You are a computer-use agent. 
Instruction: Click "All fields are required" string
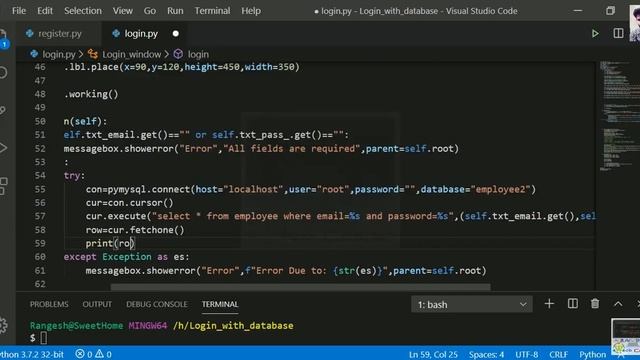(x=292, y=149)
